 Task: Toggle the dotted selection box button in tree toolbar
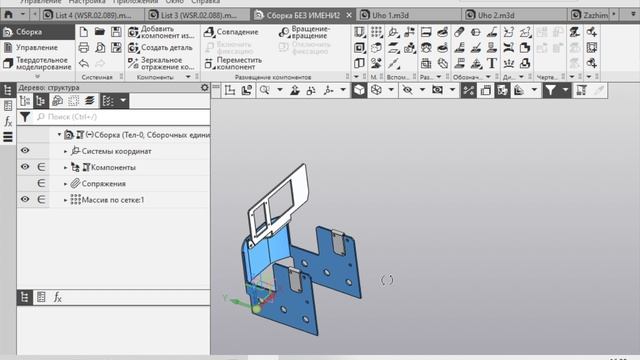73,101
